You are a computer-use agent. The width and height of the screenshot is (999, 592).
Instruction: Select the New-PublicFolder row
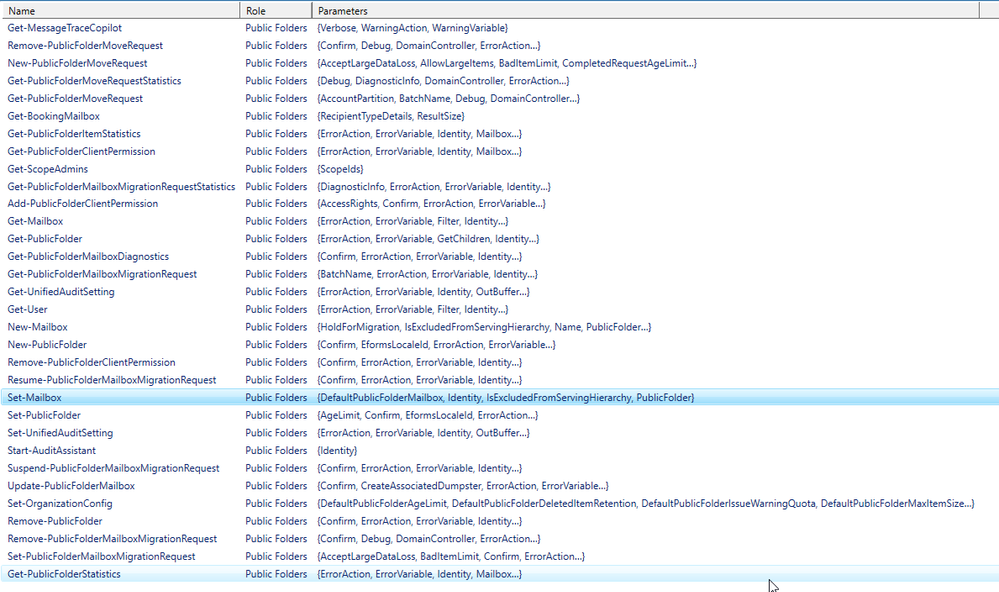pos(500,345)
